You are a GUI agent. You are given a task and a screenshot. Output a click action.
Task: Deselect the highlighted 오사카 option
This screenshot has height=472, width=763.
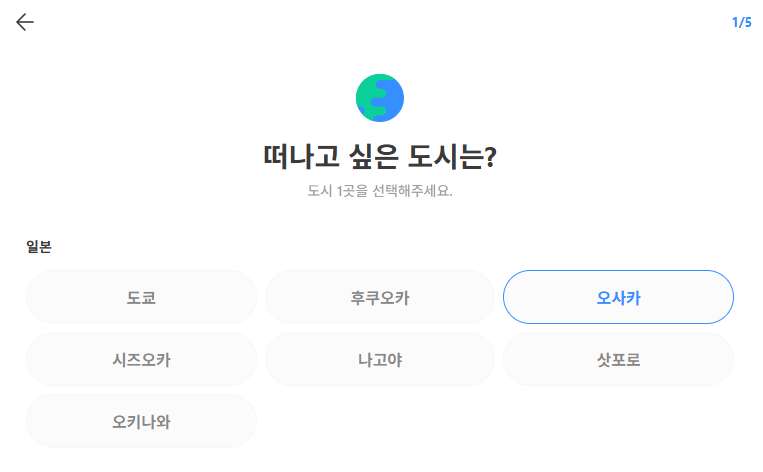click(x=618, y=297)
